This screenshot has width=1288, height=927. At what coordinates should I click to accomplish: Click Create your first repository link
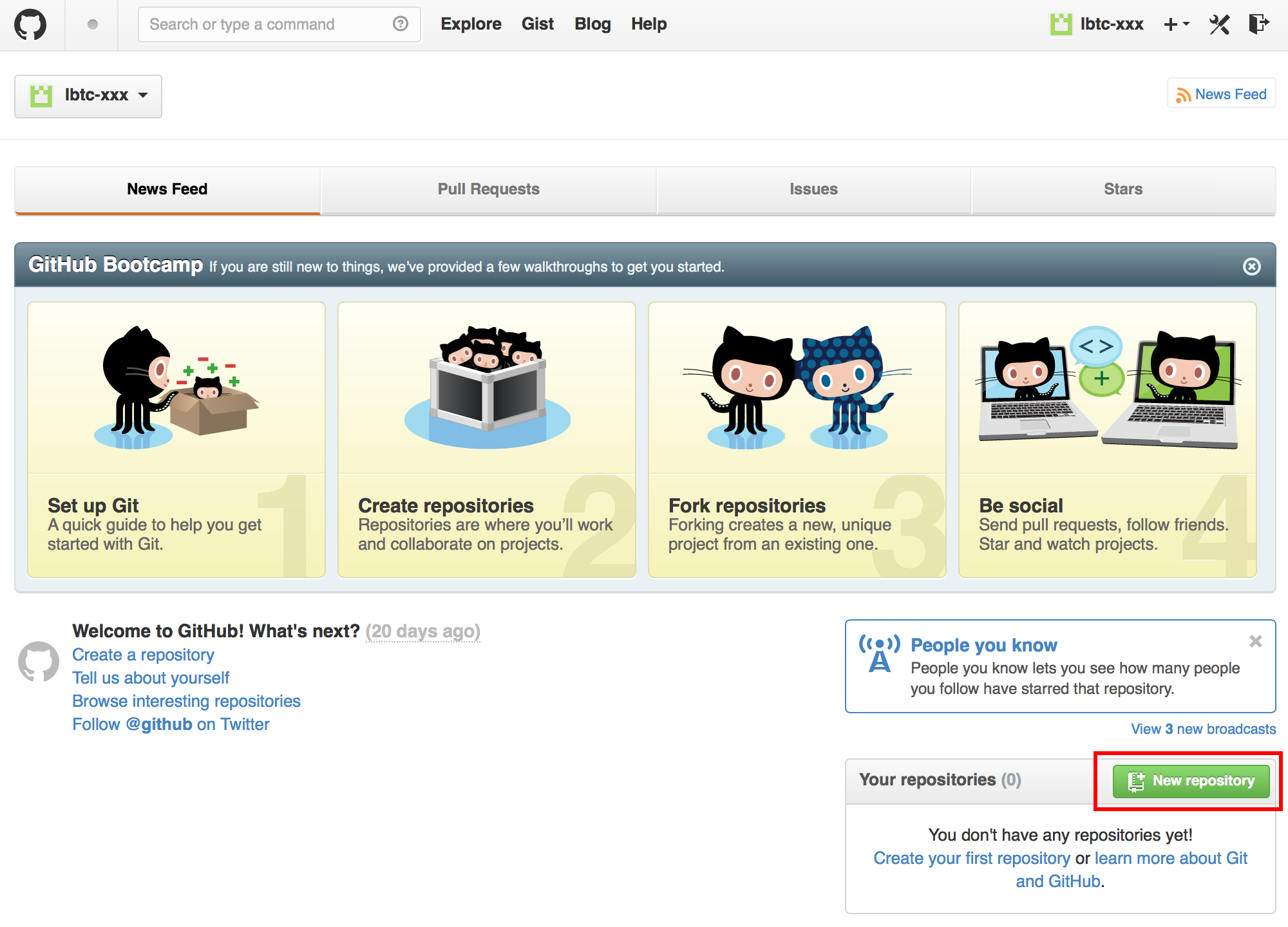[972, 858]
